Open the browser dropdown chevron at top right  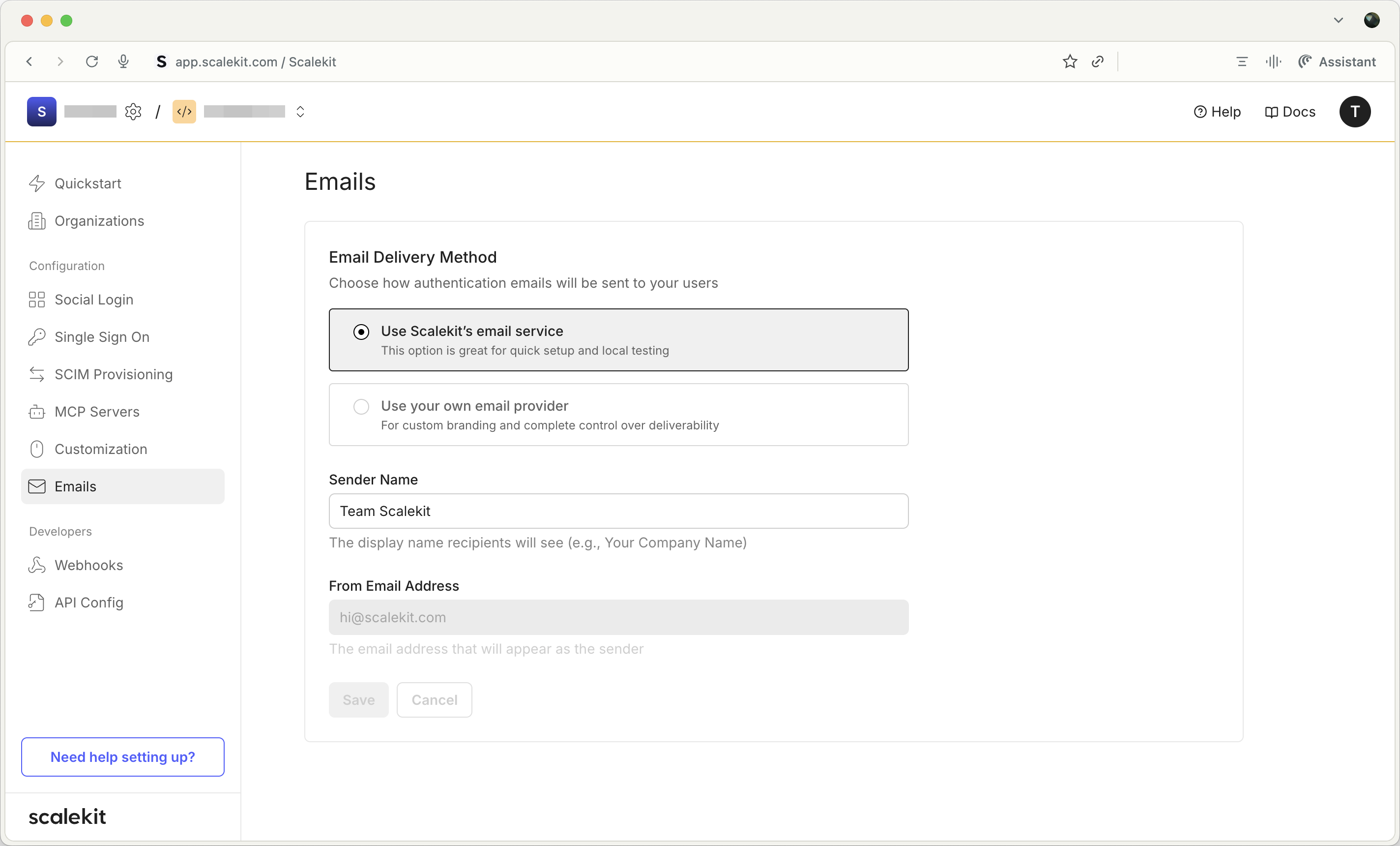click(x=1339, y=21)
